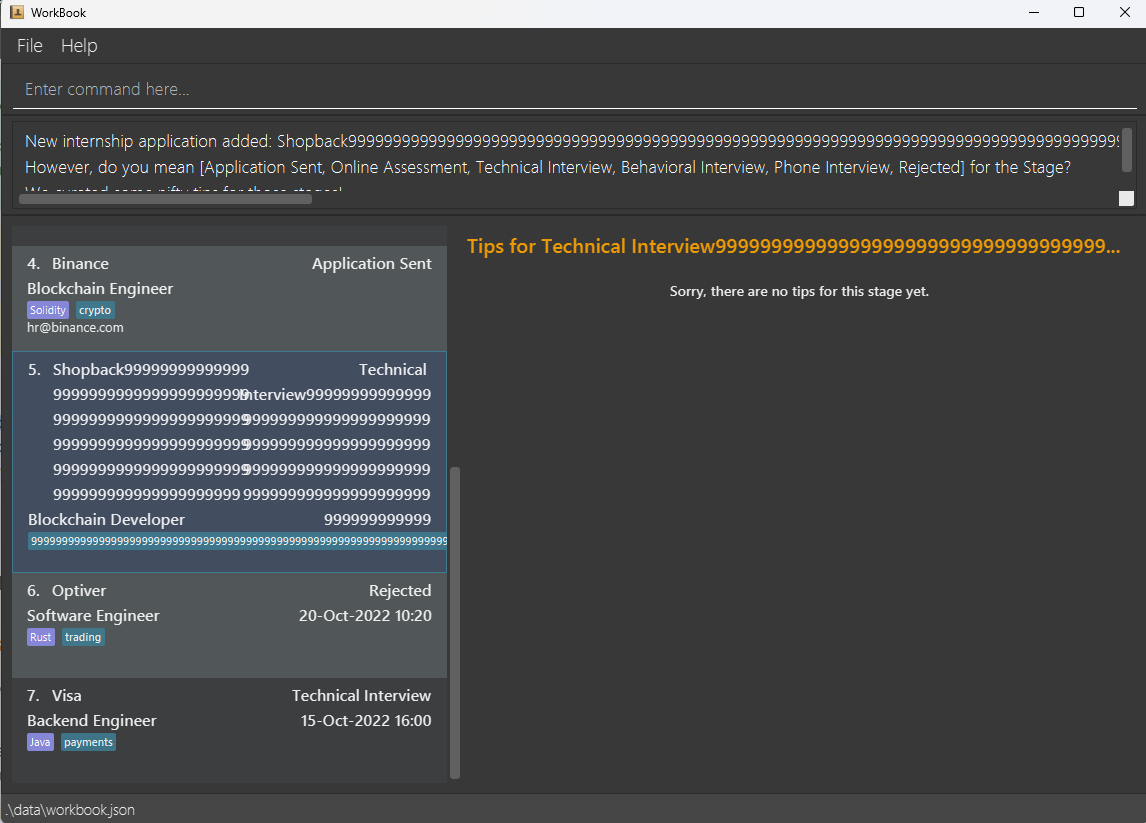Click the crypto tag on Binance
Viewport: 1146px width, 823px height.
[95, 310]
